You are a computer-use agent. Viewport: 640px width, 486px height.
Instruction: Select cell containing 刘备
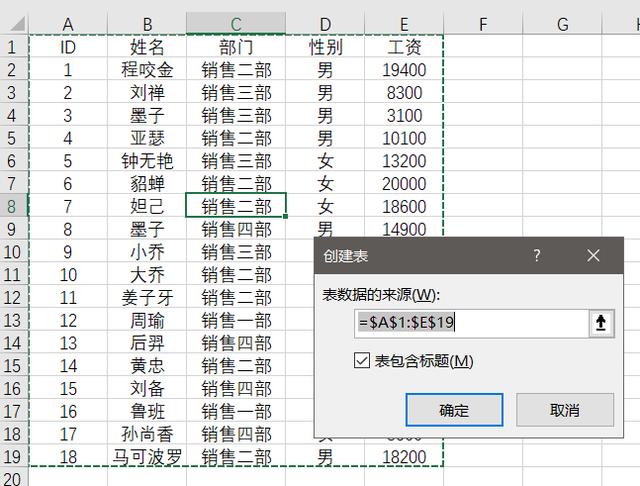[147, 388]
